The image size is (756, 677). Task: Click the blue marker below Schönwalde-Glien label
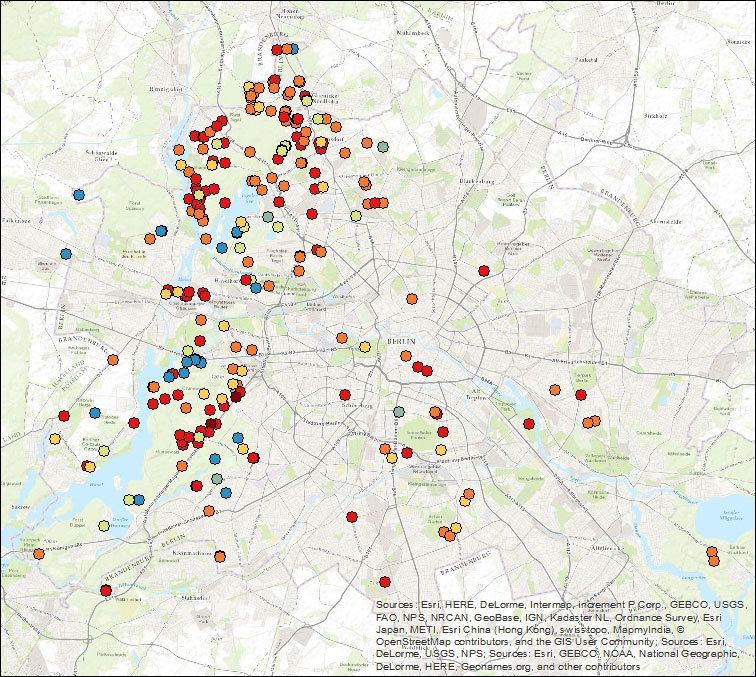(79, 195)
